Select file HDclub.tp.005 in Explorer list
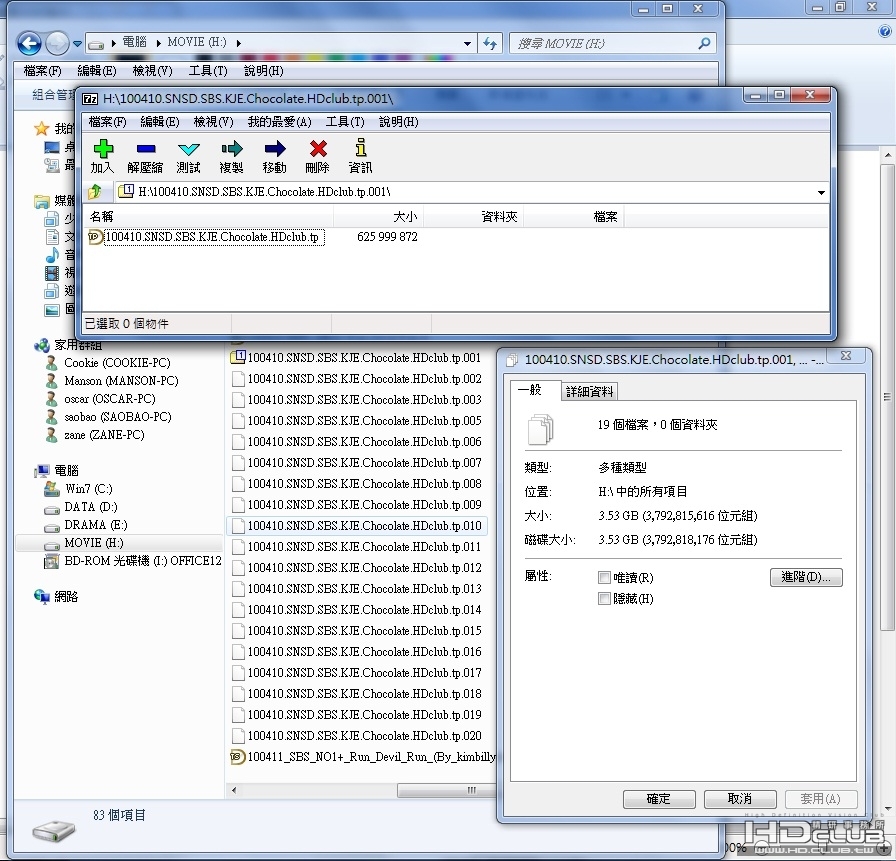The height and width of the screenshot is (861, 896). 357,421
